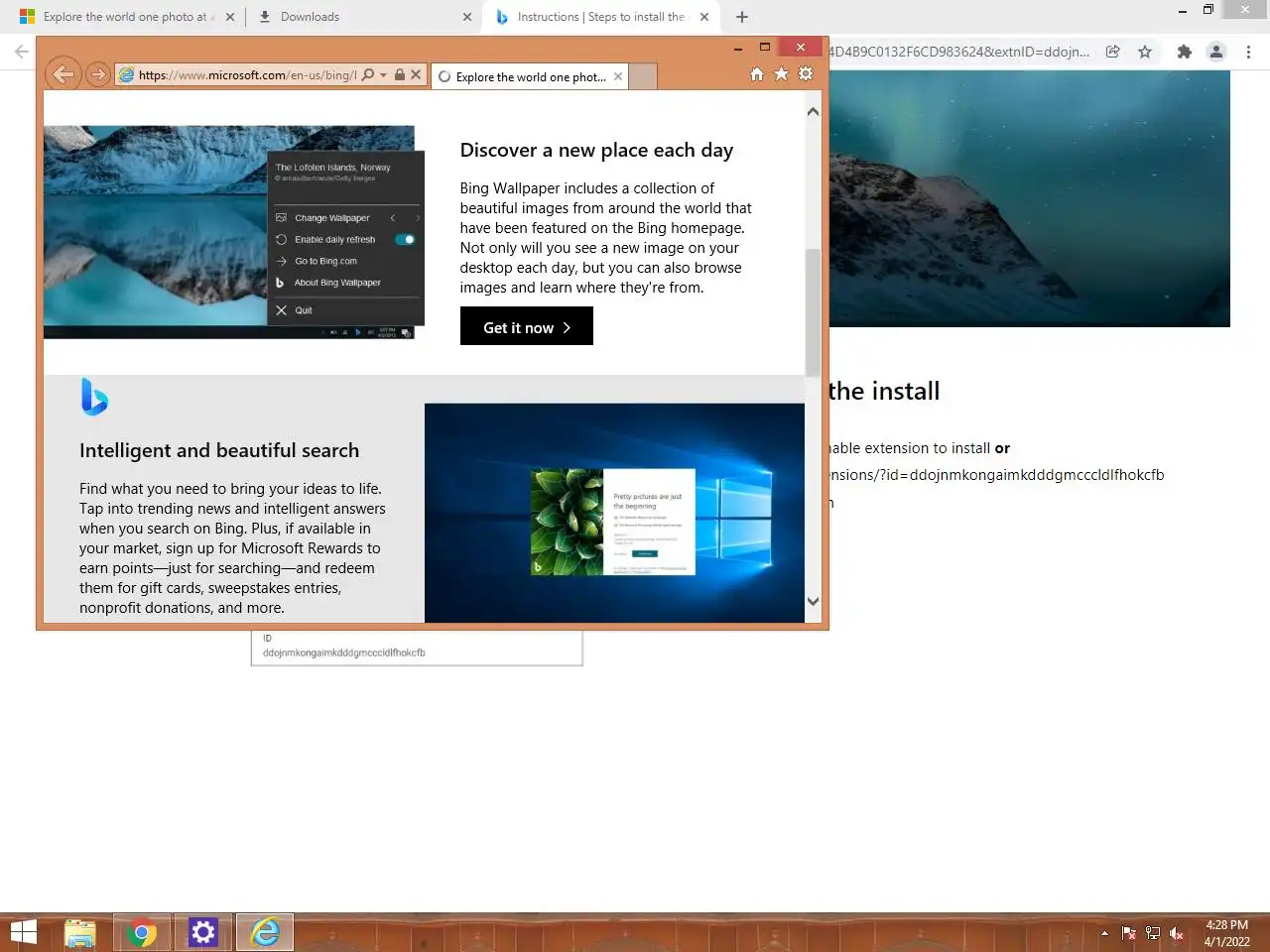Click the Bing logo above Intelligent search

pos(94,397)
